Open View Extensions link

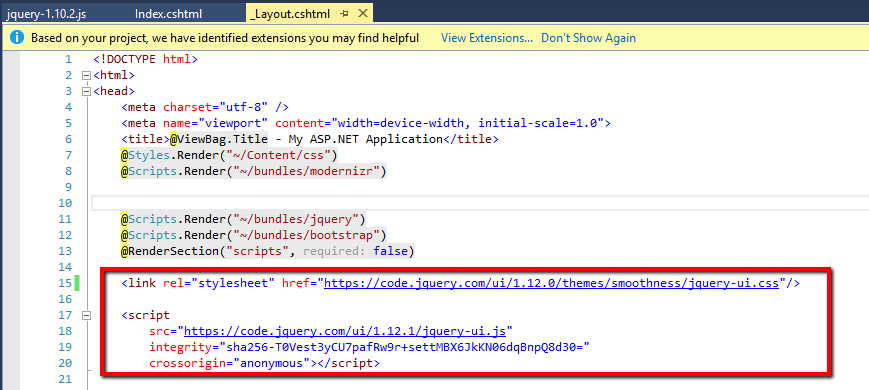(487, 38)
